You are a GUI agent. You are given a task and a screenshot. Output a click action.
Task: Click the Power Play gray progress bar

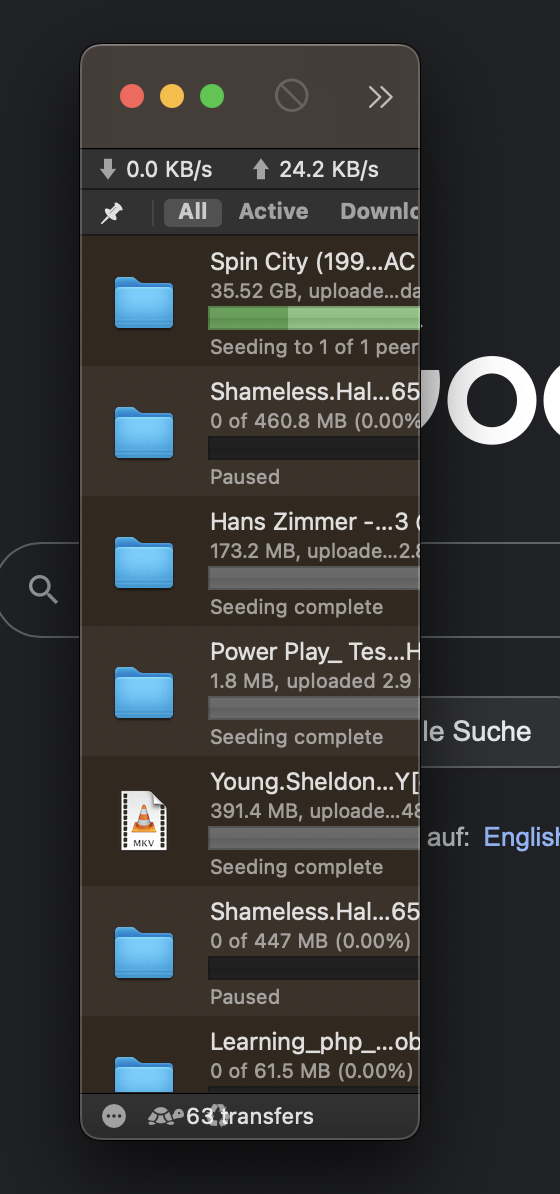tap(314, 707)
